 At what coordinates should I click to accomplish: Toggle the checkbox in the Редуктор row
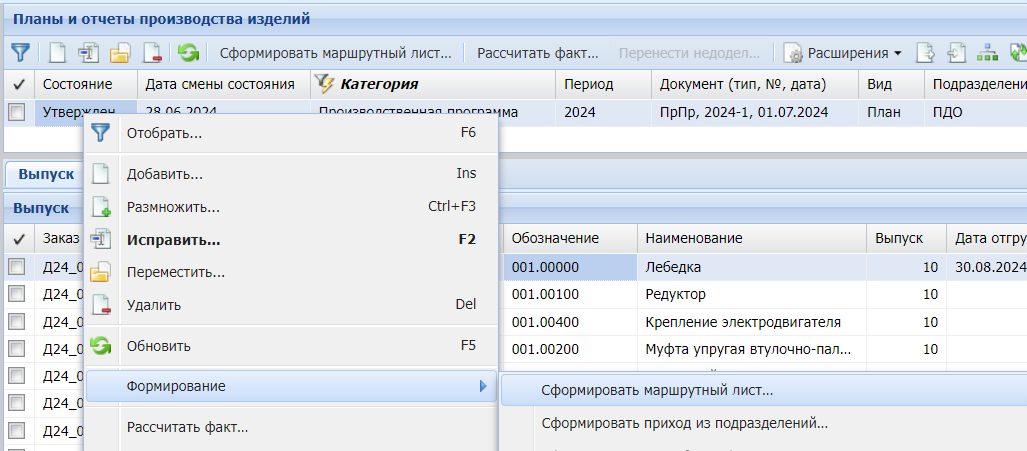[17, 294]
